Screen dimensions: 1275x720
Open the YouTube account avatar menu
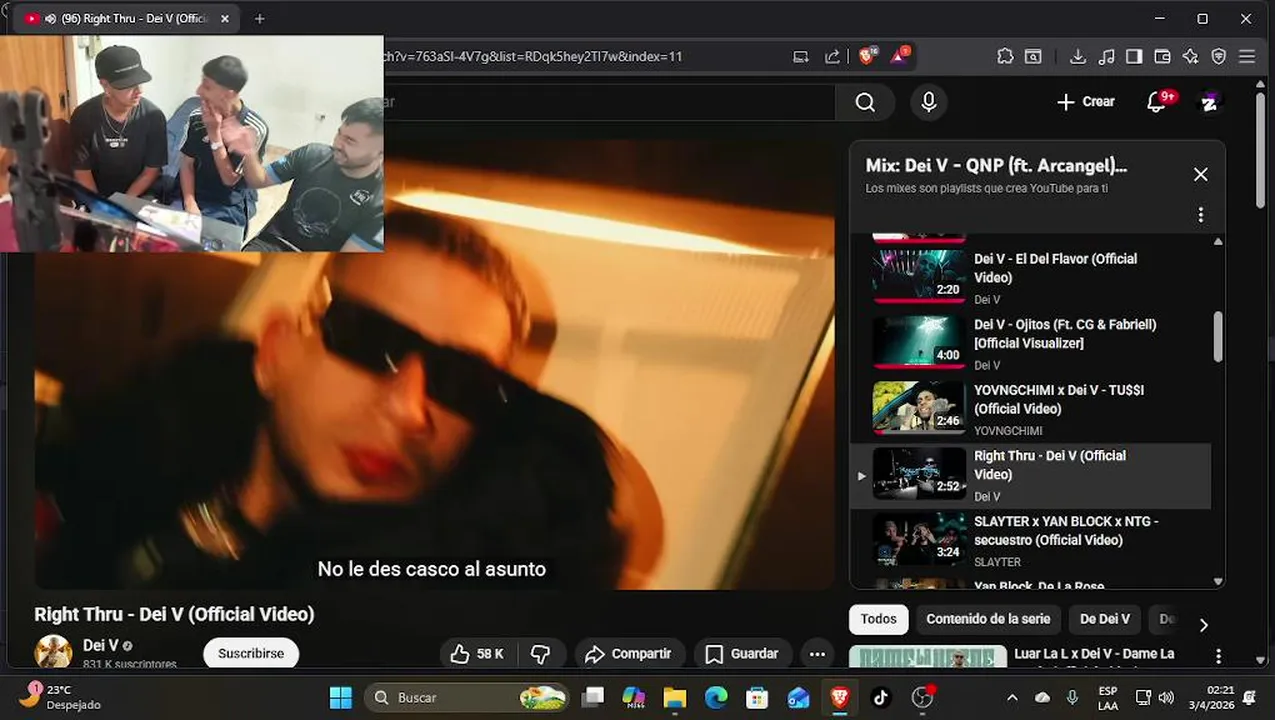point(1209,102)
